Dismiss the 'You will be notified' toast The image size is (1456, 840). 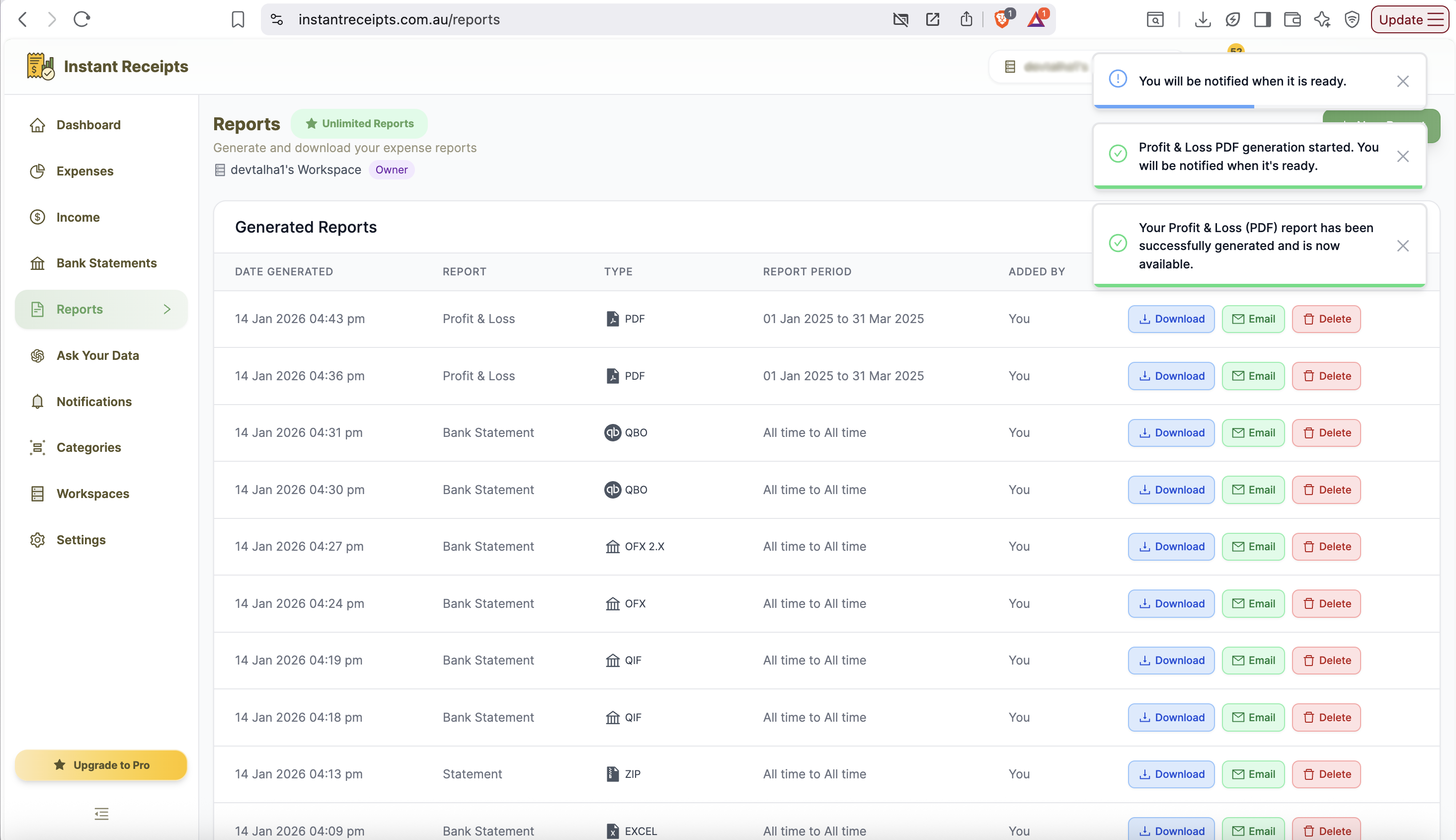pos(1403,82)
